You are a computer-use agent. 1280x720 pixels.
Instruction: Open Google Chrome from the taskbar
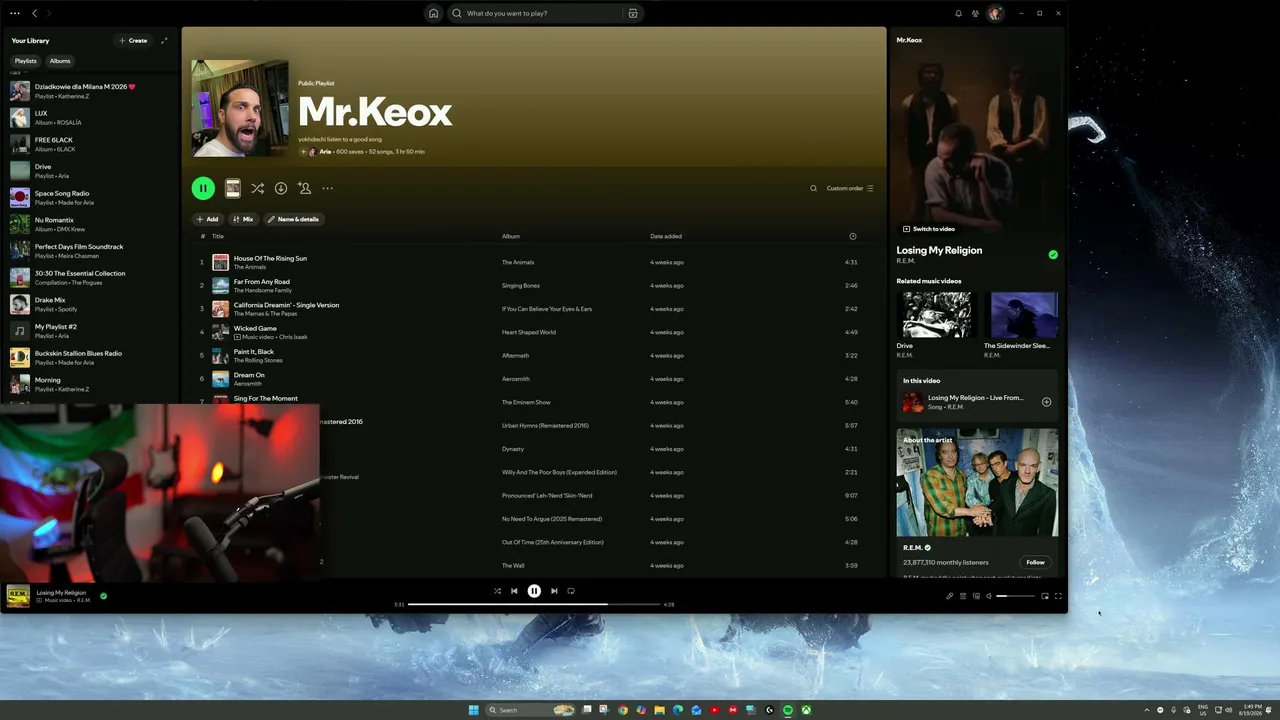623,710
